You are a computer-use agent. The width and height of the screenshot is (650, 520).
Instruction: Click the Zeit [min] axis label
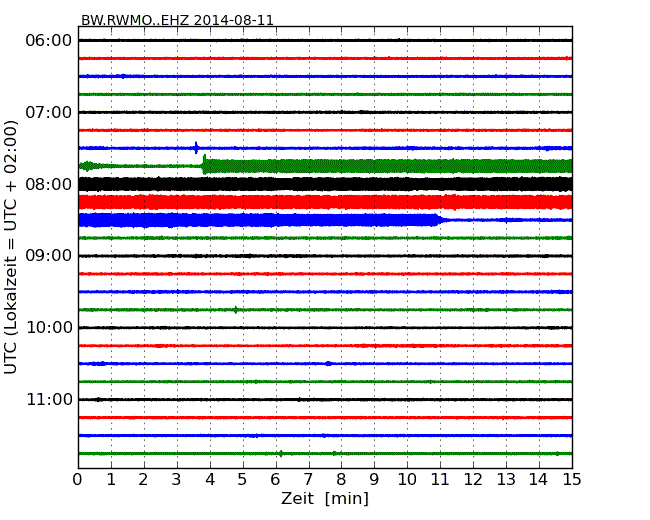(325, 498)
